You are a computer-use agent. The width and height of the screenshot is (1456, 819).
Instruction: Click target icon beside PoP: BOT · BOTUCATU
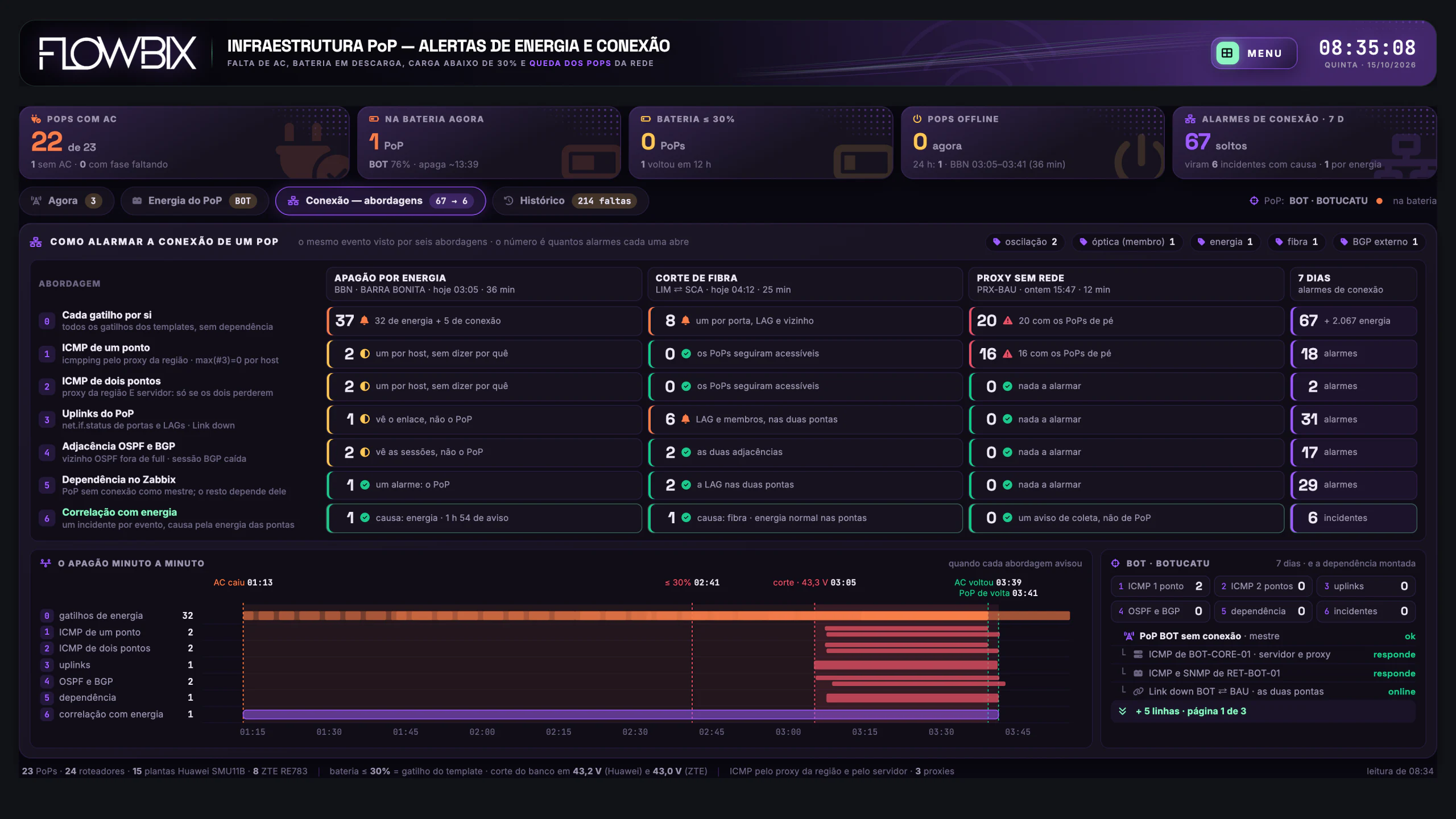pos(1254,201)
